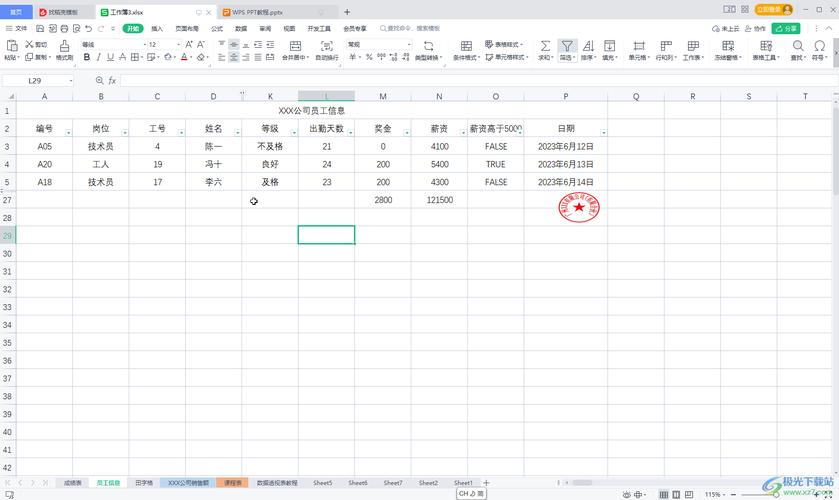Toggle Wrap Text (自动换行)
Viewport: 839px width, 500px height.
(x=326, y=47)
